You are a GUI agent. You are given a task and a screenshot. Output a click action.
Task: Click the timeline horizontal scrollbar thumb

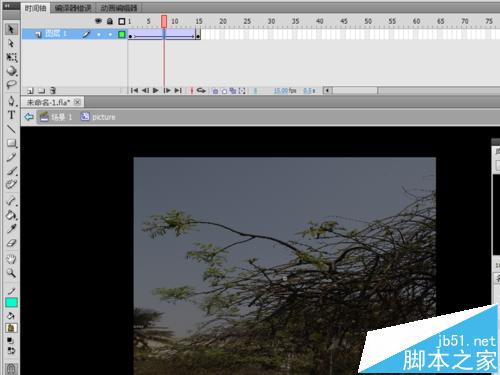click(355, 90)
